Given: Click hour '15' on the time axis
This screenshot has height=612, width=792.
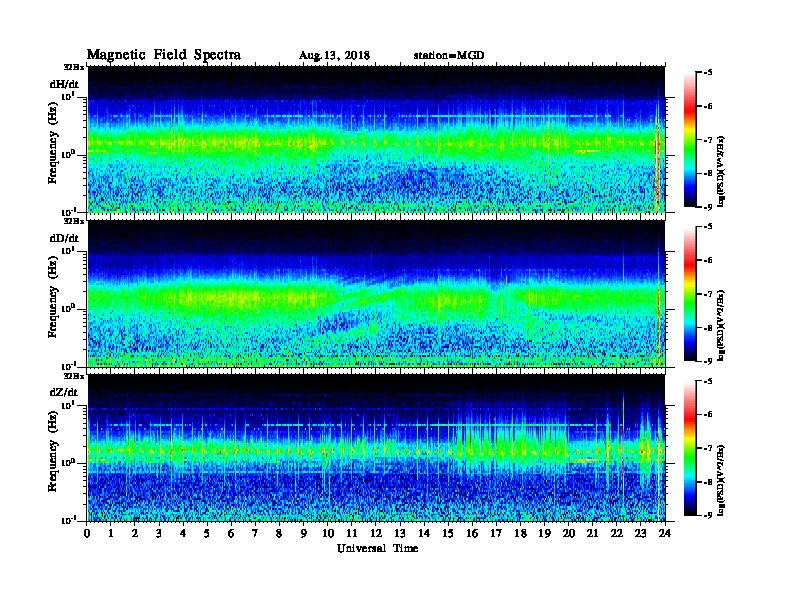Looking at the screenshot, I should click(448, 533).
